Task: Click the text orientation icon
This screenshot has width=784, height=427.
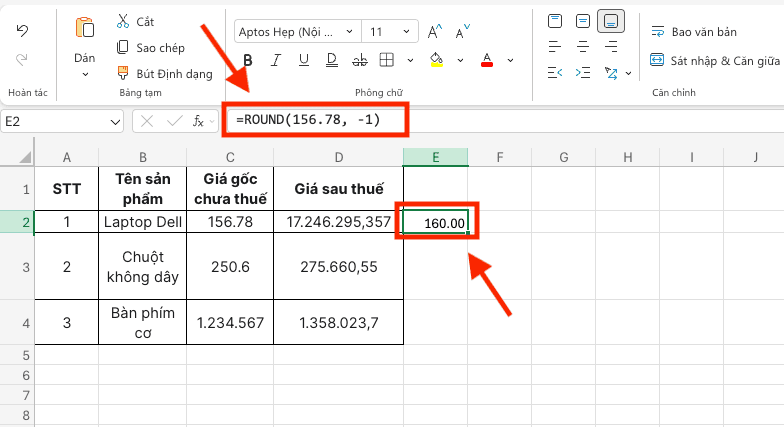Action: 611,73
